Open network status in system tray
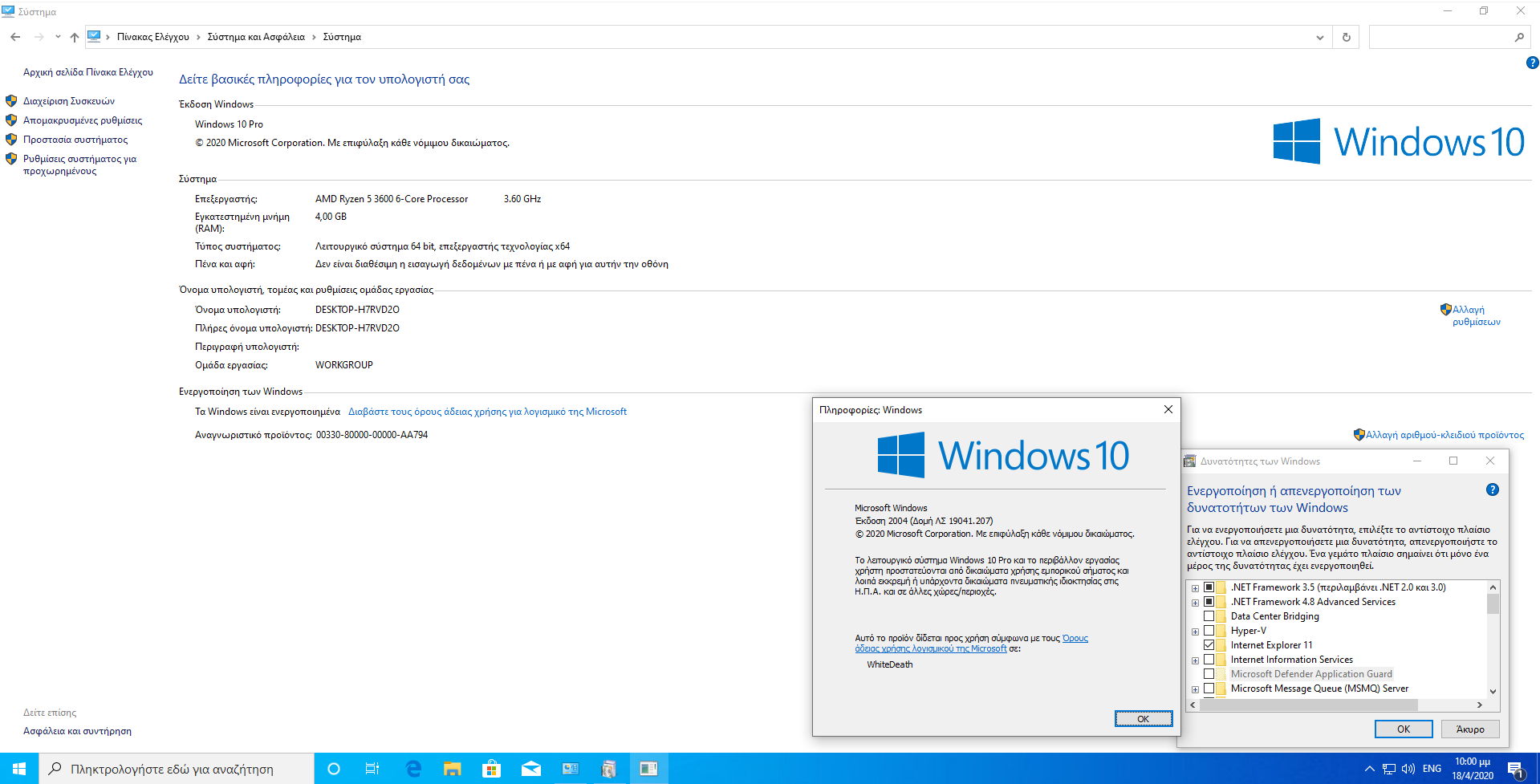 click(1389, 769)
